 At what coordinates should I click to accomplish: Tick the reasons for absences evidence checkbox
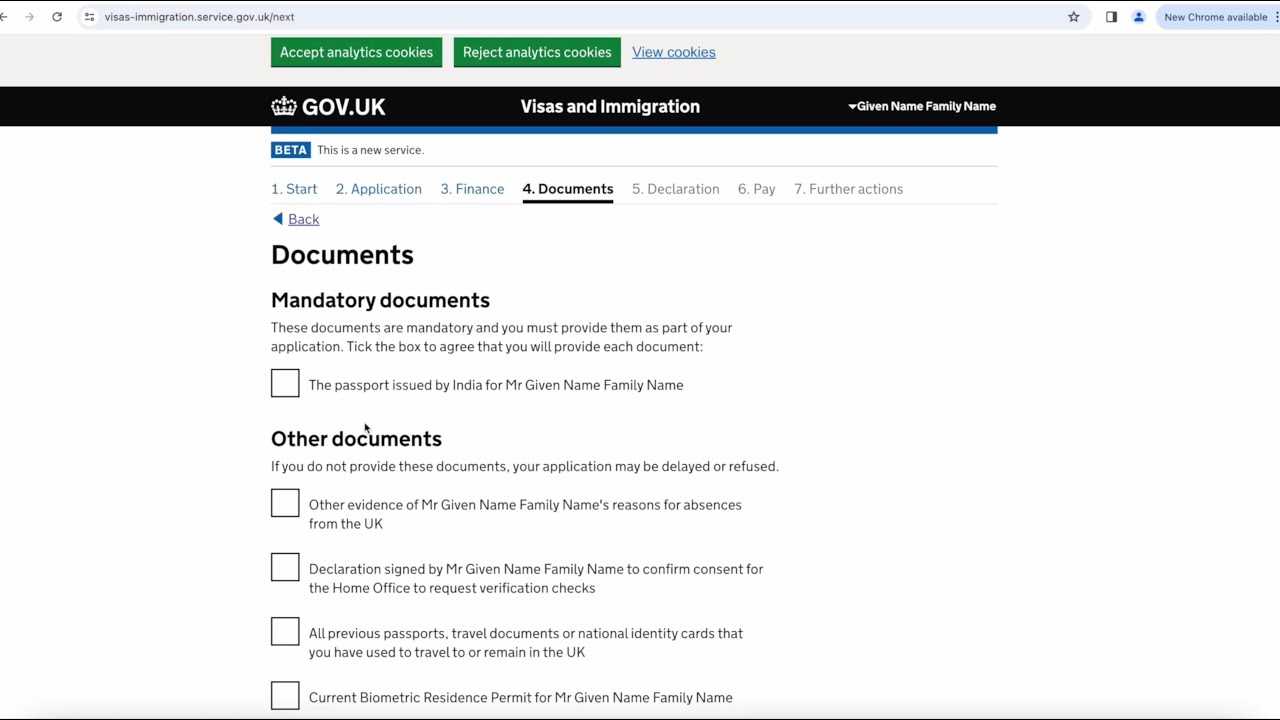coord(285,503)
